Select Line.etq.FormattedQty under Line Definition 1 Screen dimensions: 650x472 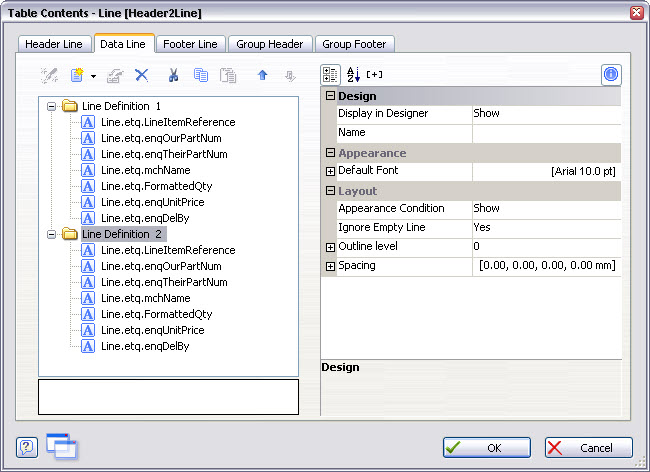tap(156, 186)
